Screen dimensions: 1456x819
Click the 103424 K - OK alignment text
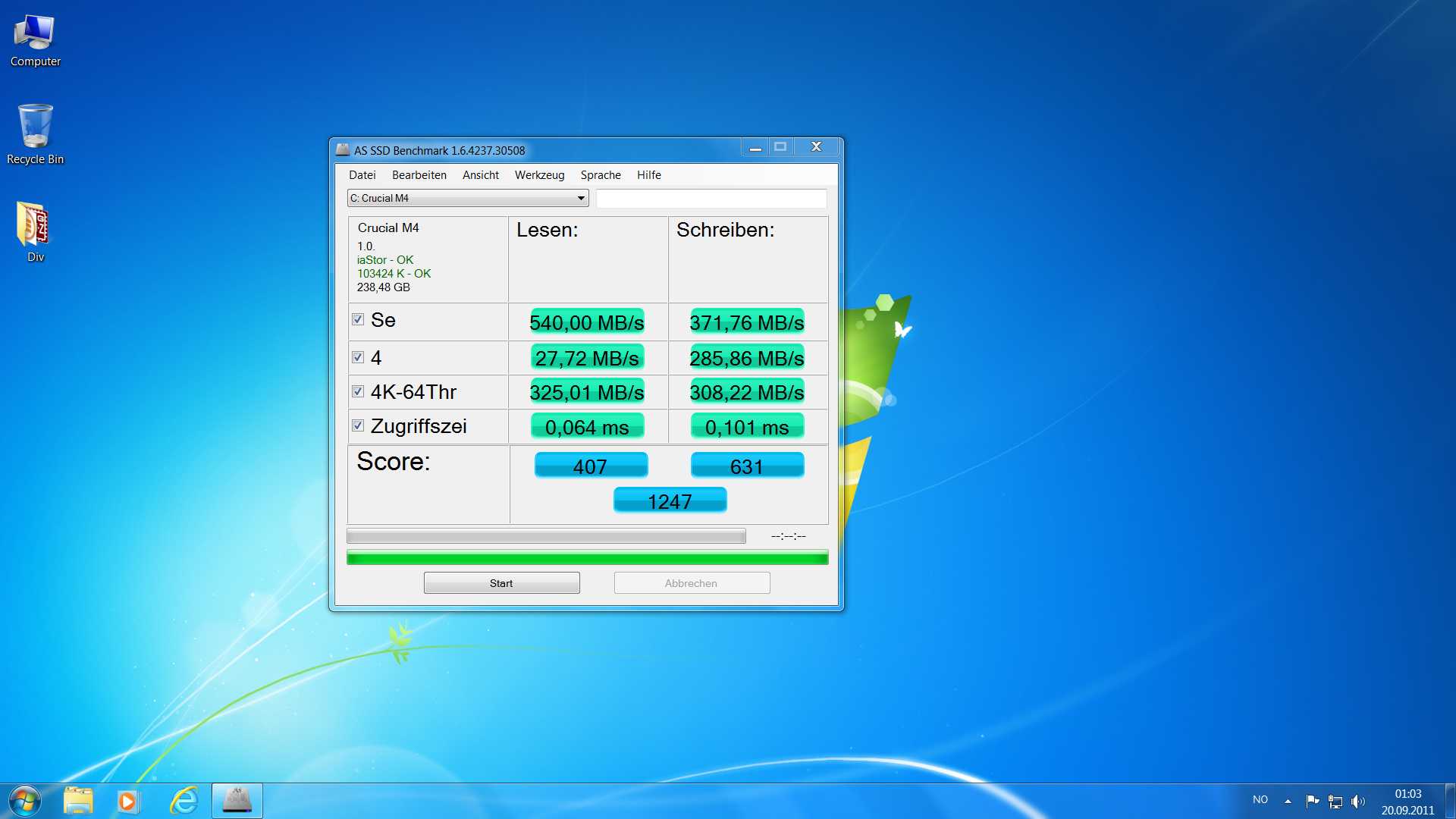point(394,274)
